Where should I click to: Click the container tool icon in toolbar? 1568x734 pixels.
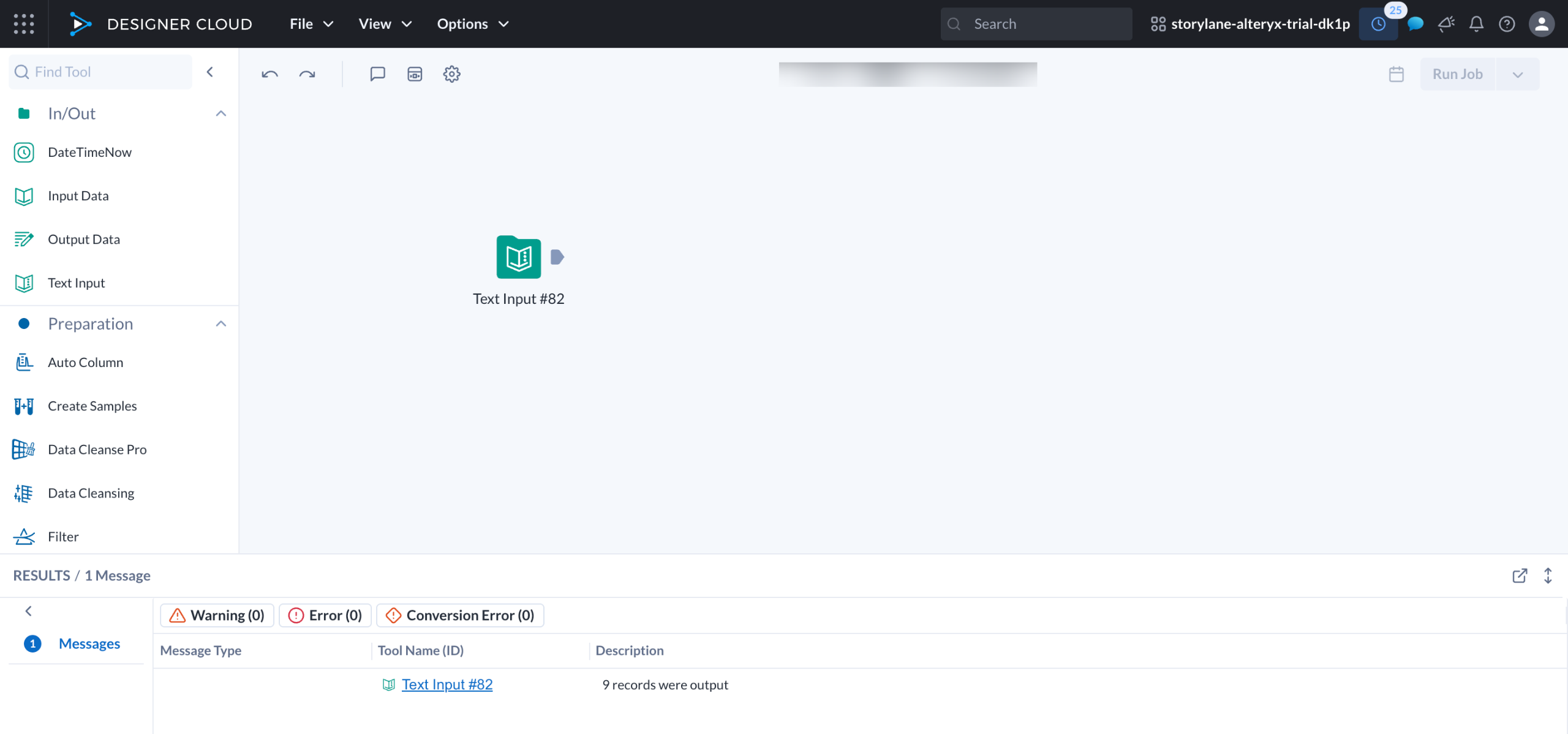[x=415, y=74]
